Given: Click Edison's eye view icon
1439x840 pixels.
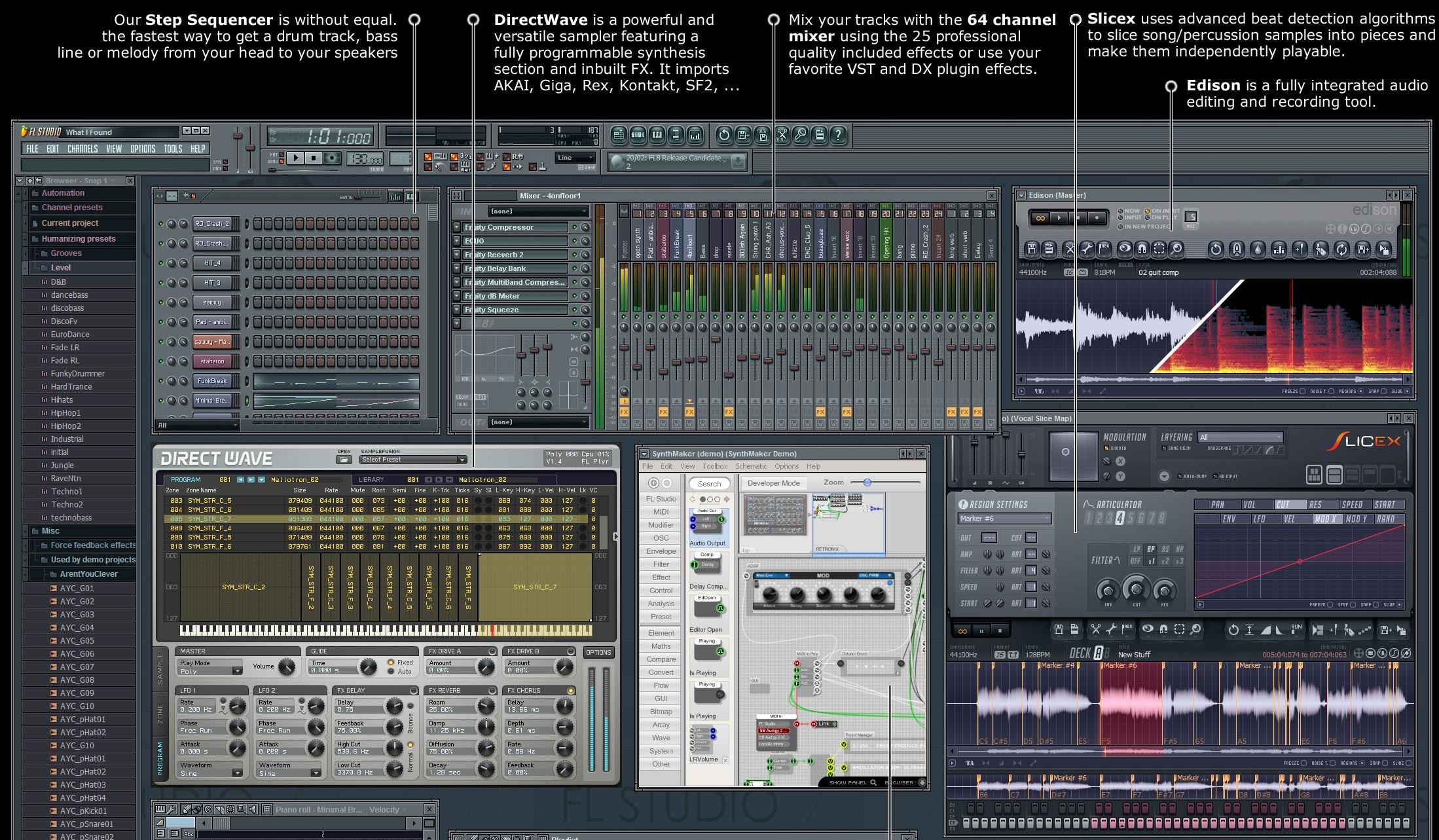Looking at the screenshot, I should [x=1125, y=249].
